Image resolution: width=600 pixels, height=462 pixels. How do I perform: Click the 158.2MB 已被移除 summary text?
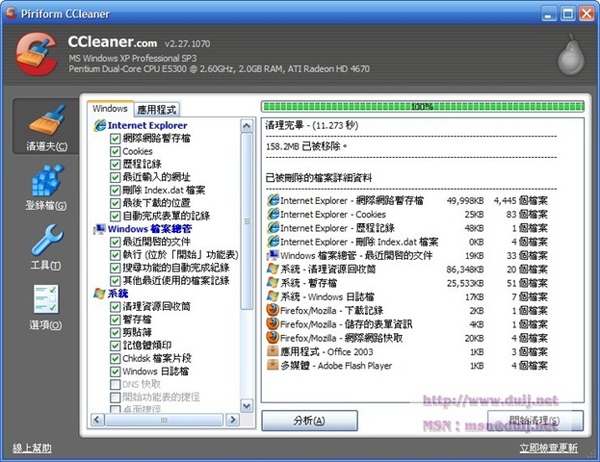307,147
